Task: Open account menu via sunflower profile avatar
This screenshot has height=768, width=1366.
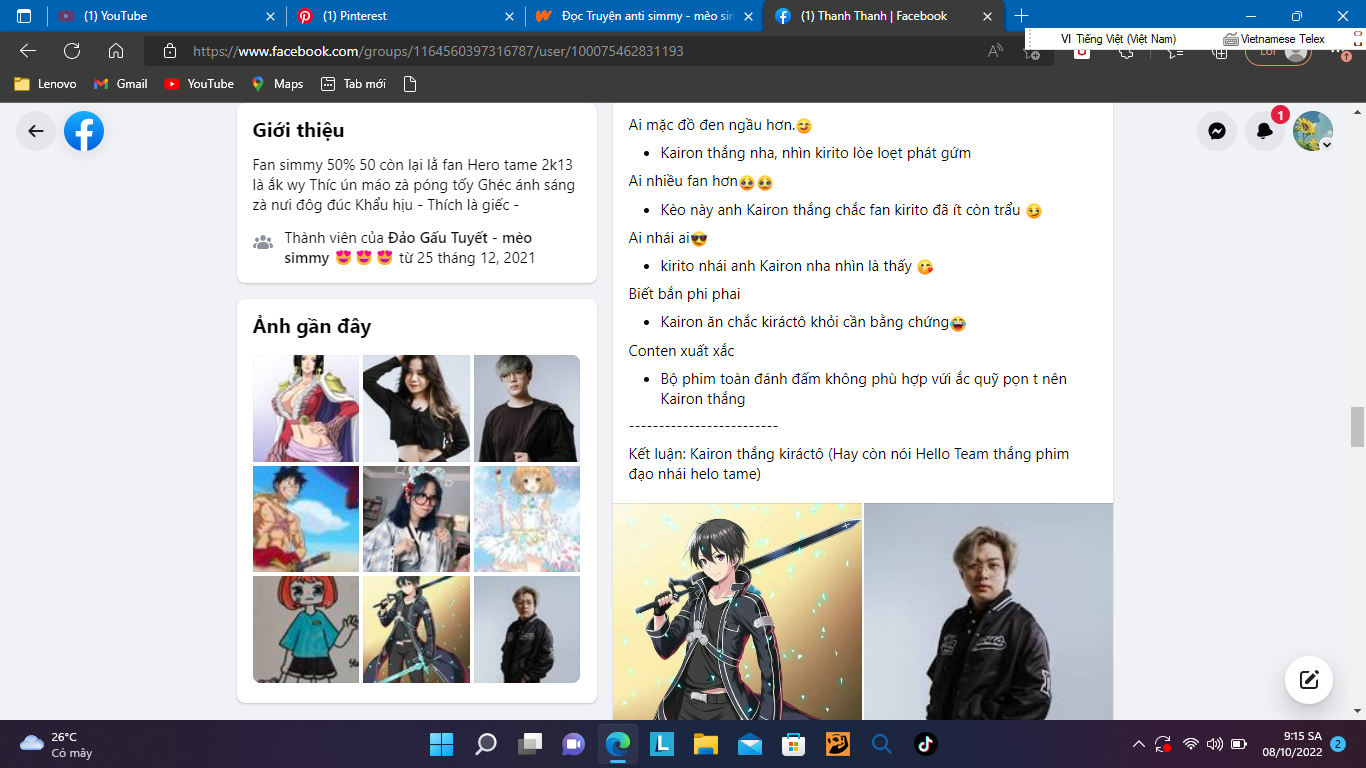Action: pos(1313,131)
